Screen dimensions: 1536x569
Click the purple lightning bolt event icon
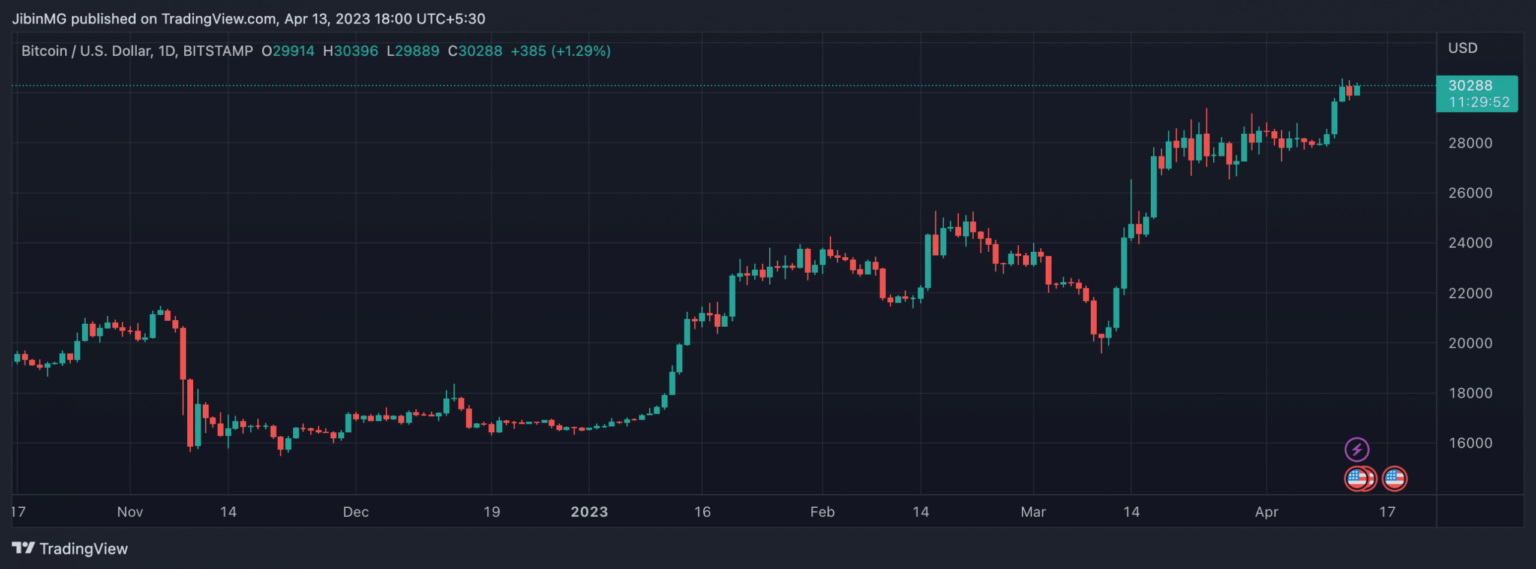tap(1357, 449)
